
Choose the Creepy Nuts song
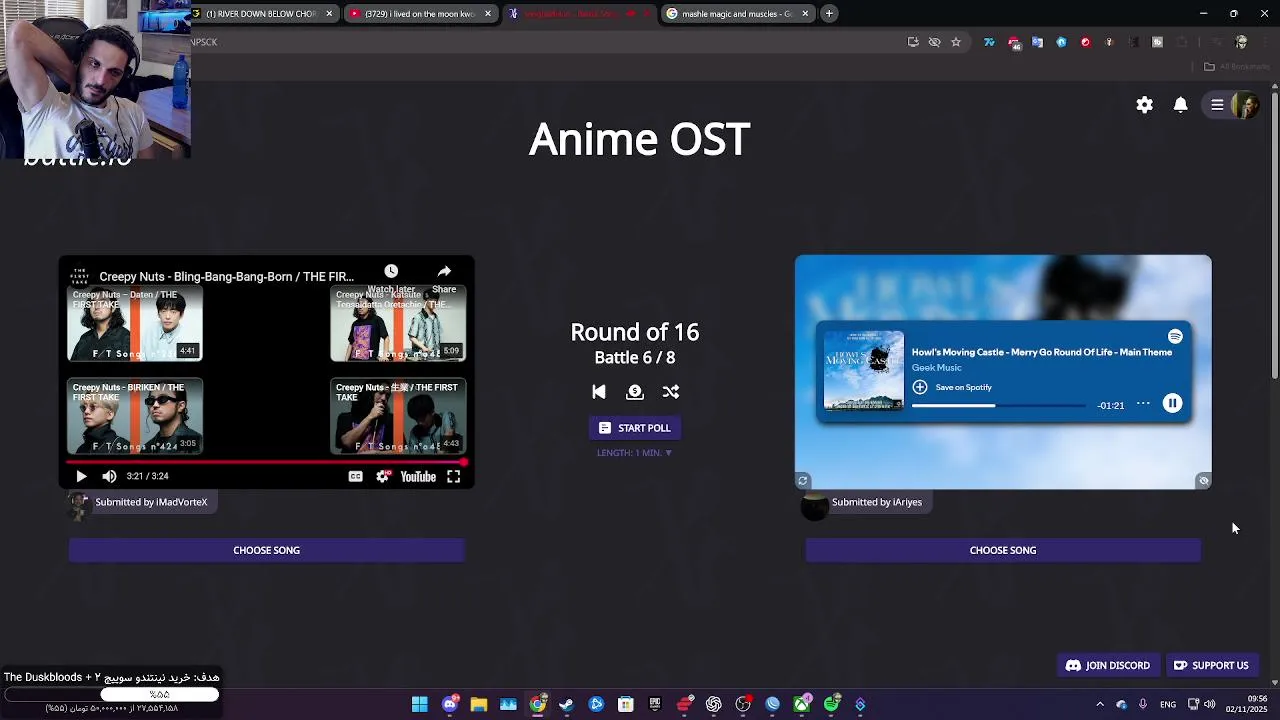(266, 550)
